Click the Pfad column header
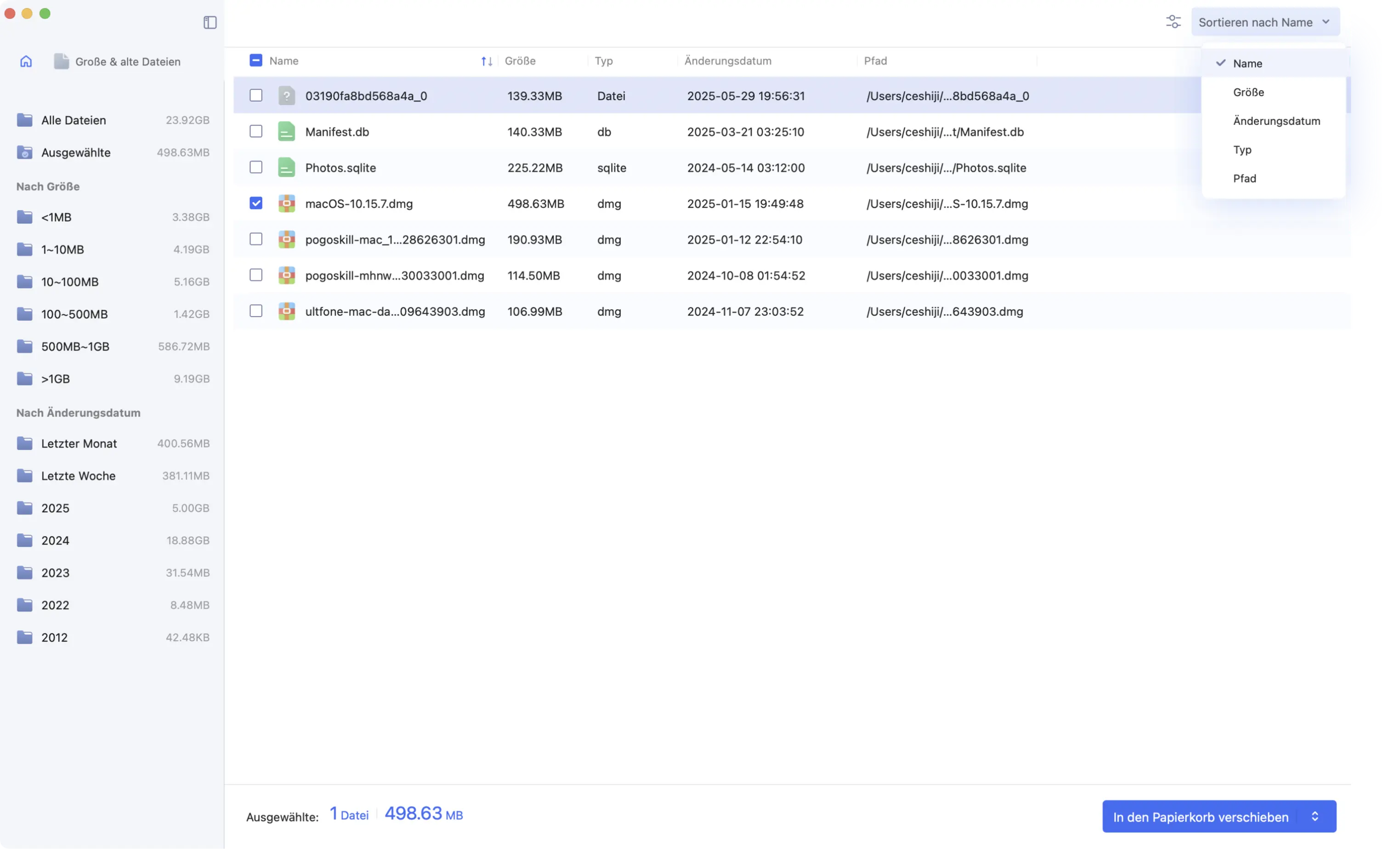The width and height of the screenshot is (1382, 868). click(x=875, y=61)
